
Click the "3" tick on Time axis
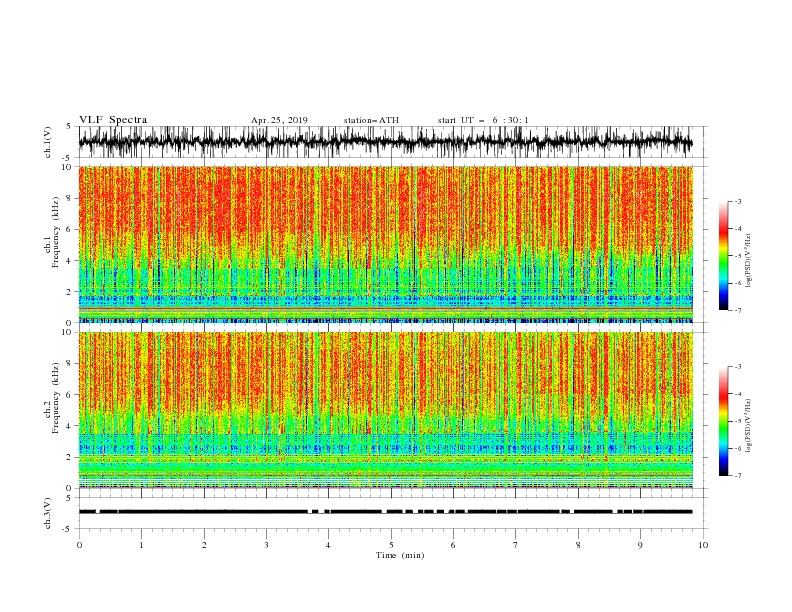(x=266, y=545)
